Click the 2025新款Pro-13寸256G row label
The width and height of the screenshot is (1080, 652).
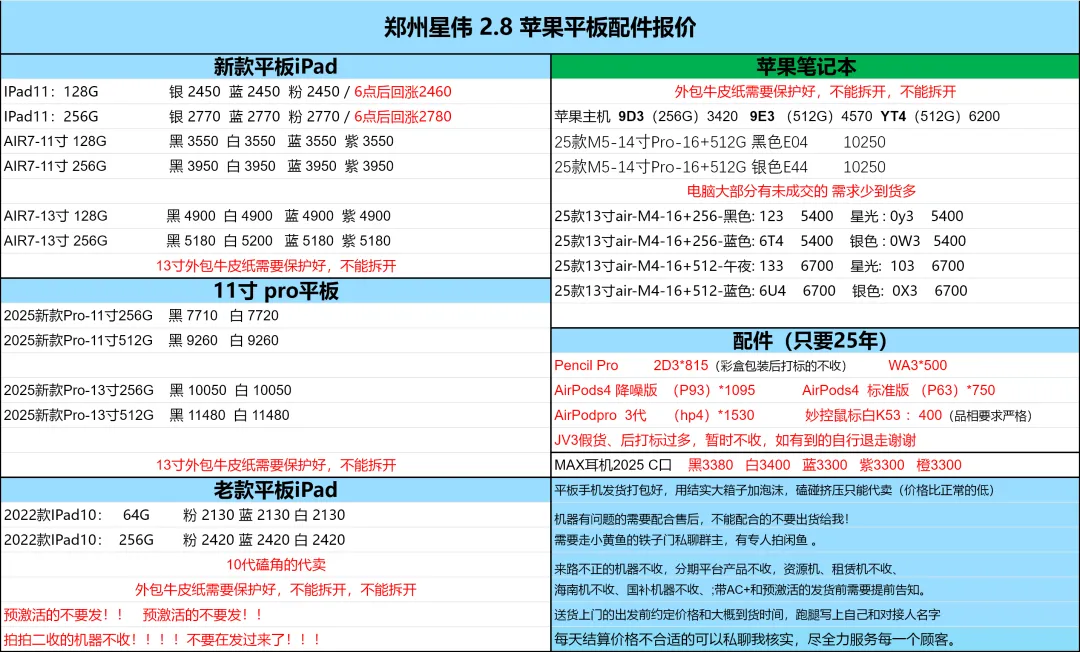coord(79,390)
